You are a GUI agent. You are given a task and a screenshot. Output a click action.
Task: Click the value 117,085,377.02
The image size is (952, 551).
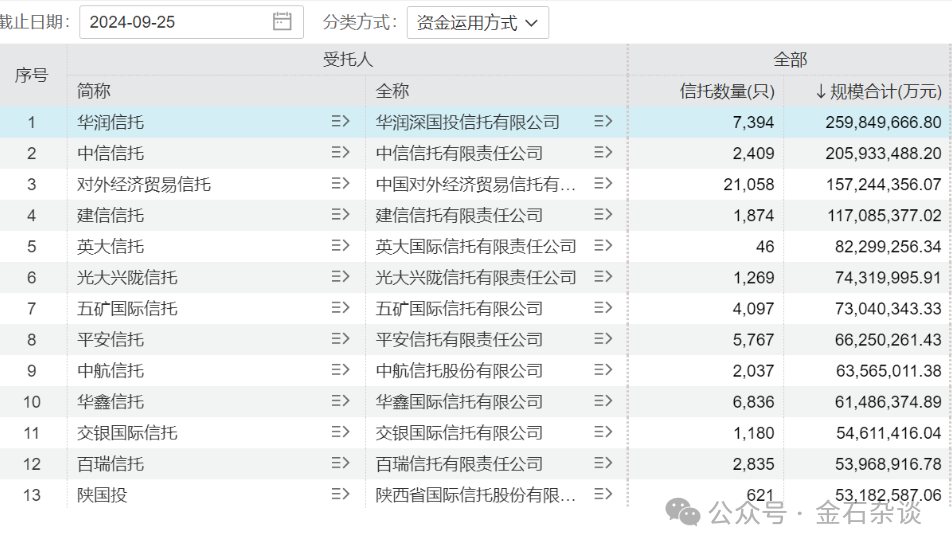(x=884, y=215)
